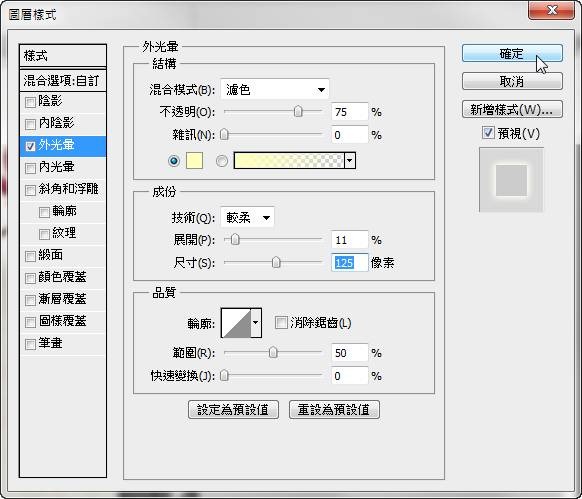Viewport: 582px width, 499px height.
Task: Enable the 緞面 style checkbox
Action: [30, 256]
